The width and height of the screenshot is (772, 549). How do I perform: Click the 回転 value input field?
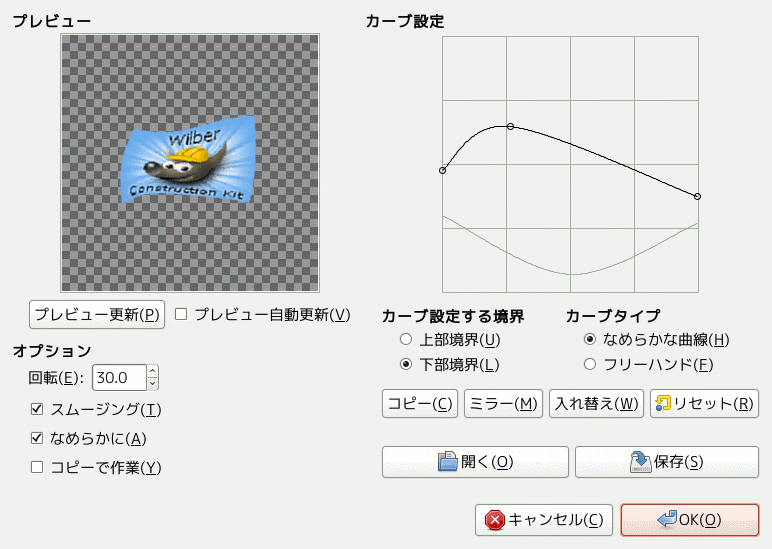[x=118, y=377]
